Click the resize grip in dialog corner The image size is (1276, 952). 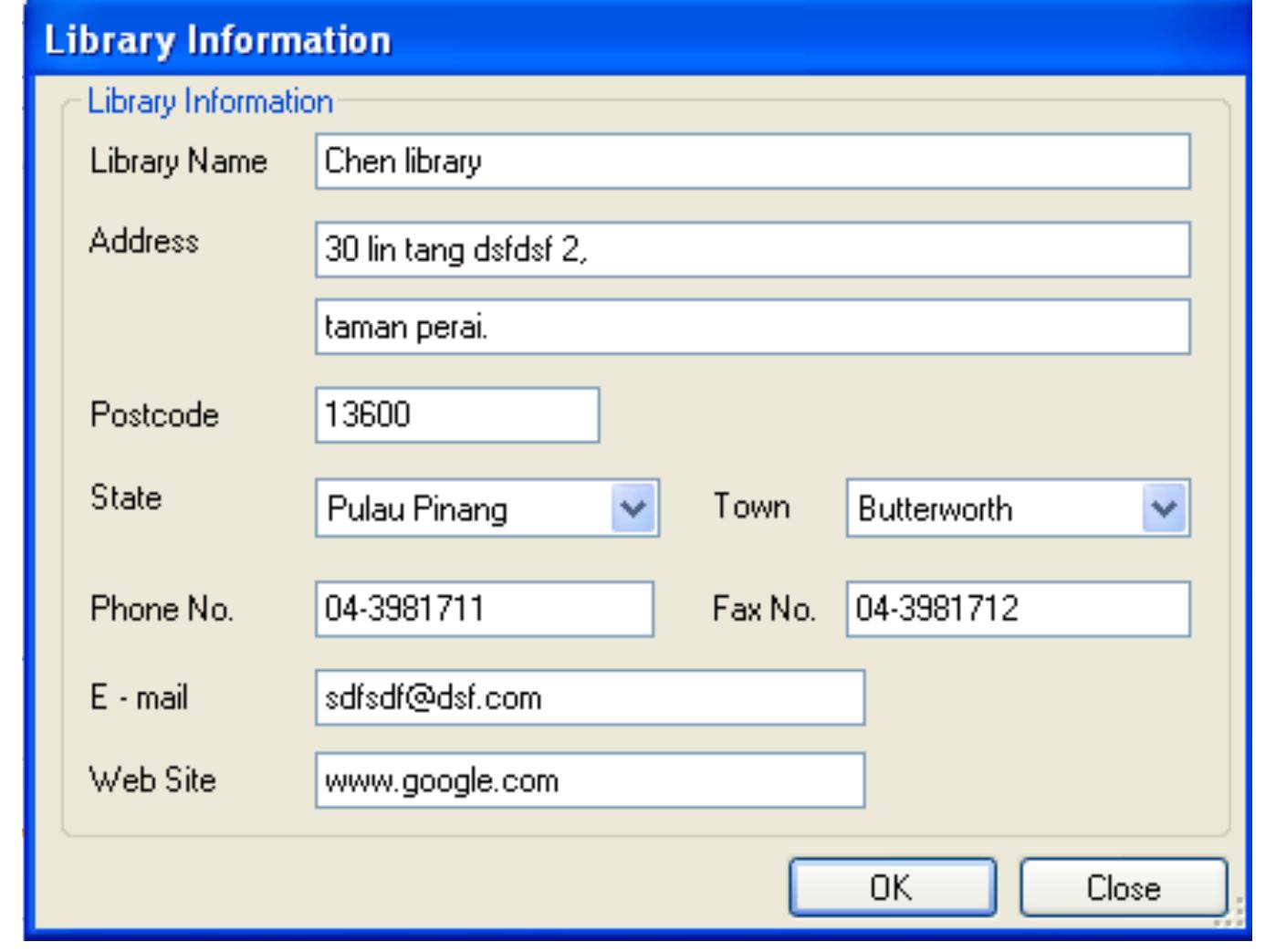click(x=1237, y=915)
